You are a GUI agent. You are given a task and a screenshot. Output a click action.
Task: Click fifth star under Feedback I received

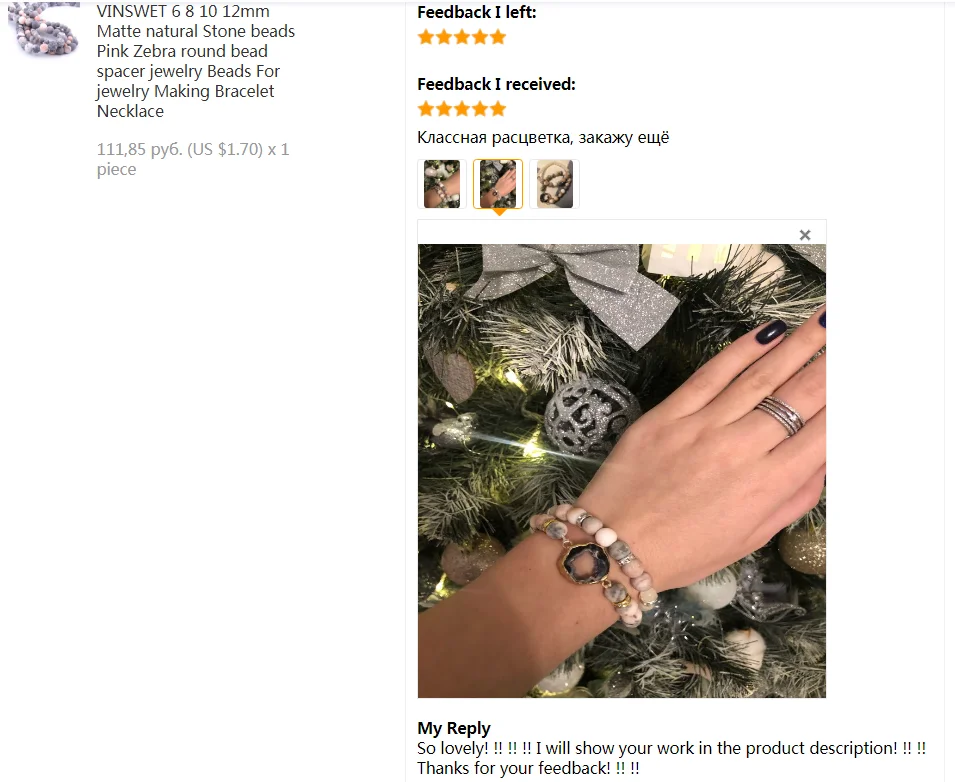[x=498, y=109]
